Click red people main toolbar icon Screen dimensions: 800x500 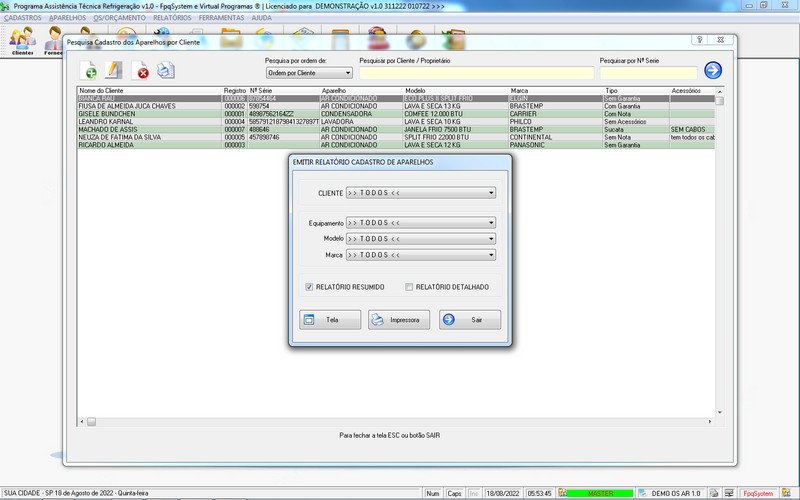[x=378, y=39]
